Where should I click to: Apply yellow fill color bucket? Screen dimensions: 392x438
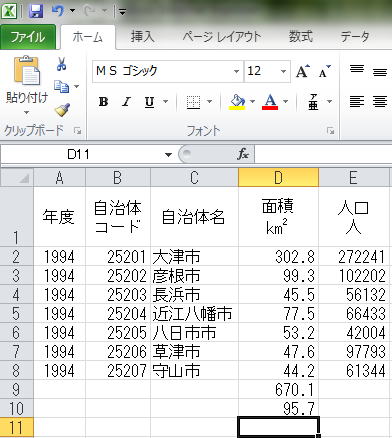click(x=237, y=102)
